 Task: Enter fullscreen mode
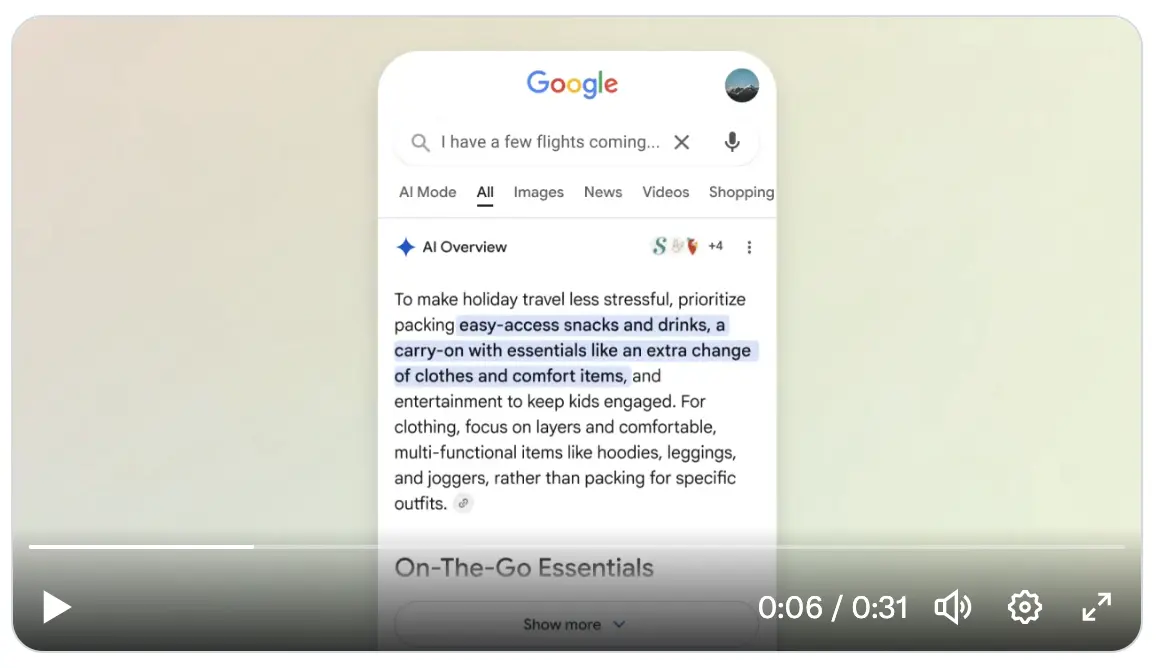(1096, 608)
